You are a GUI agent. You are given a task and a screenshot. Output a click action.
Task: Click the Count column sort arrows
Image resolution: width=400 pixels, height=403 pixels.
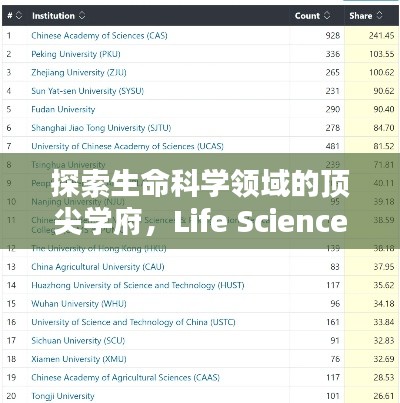327,15
